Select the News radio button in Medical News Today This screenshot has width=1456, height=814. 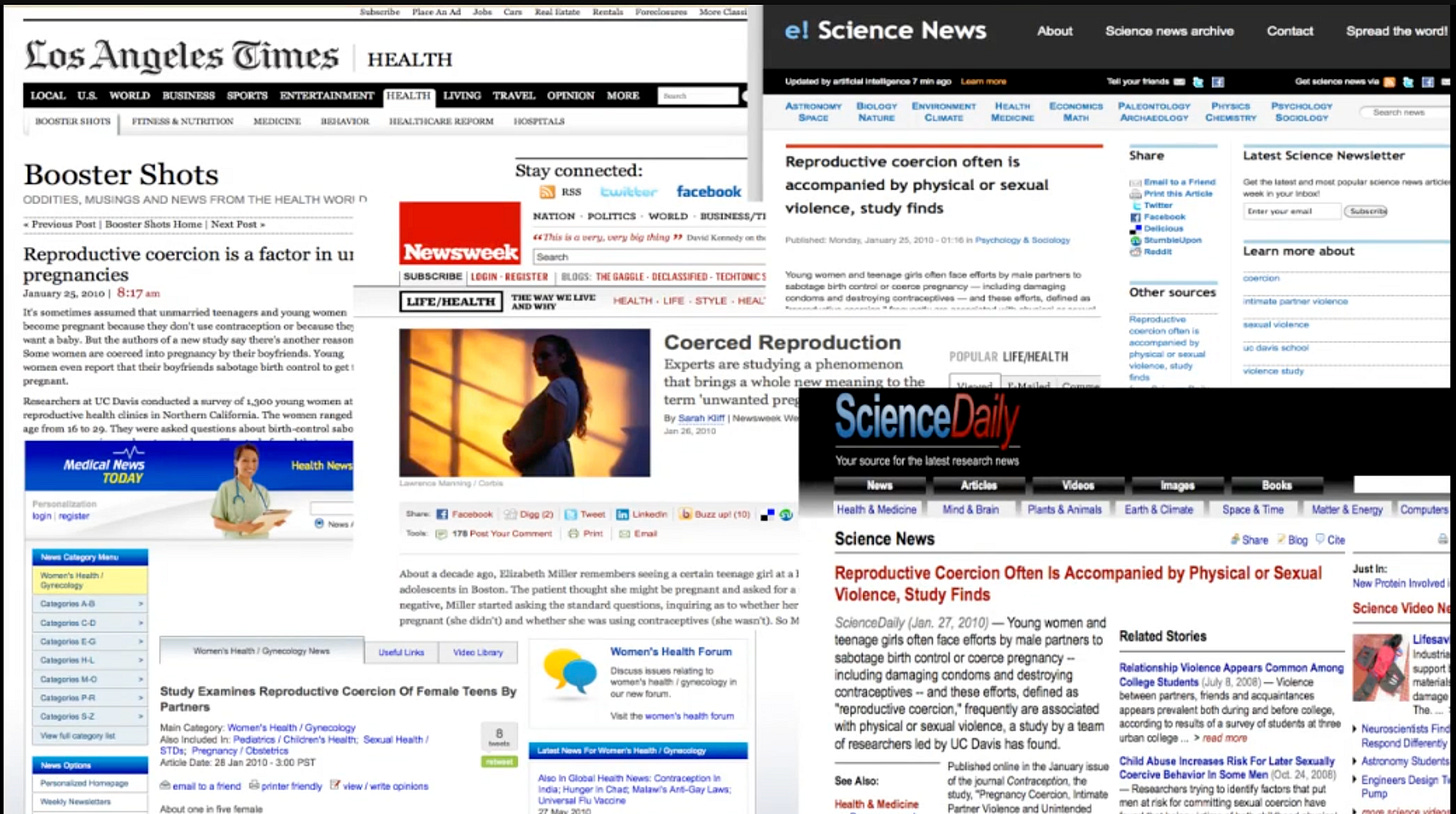pos(319,523)
